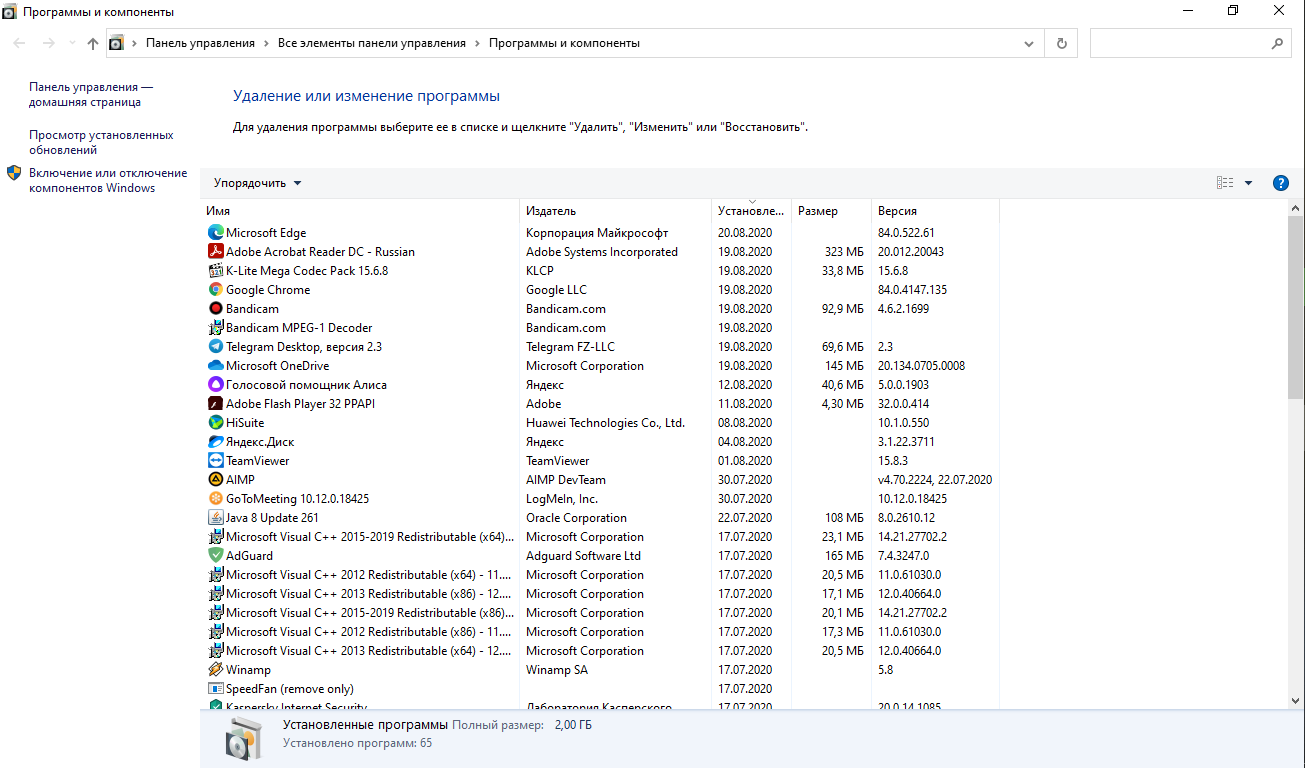The image size is (1305, 768).
Task: Click publisher Adguard Software Ltd
Action: tap(584, 556)
